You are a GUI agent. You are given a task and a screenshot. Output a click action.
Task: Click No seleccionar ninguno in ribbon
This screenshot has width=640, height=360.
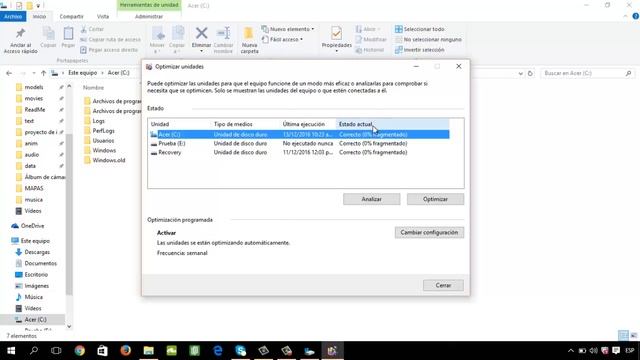coord(428,40)
